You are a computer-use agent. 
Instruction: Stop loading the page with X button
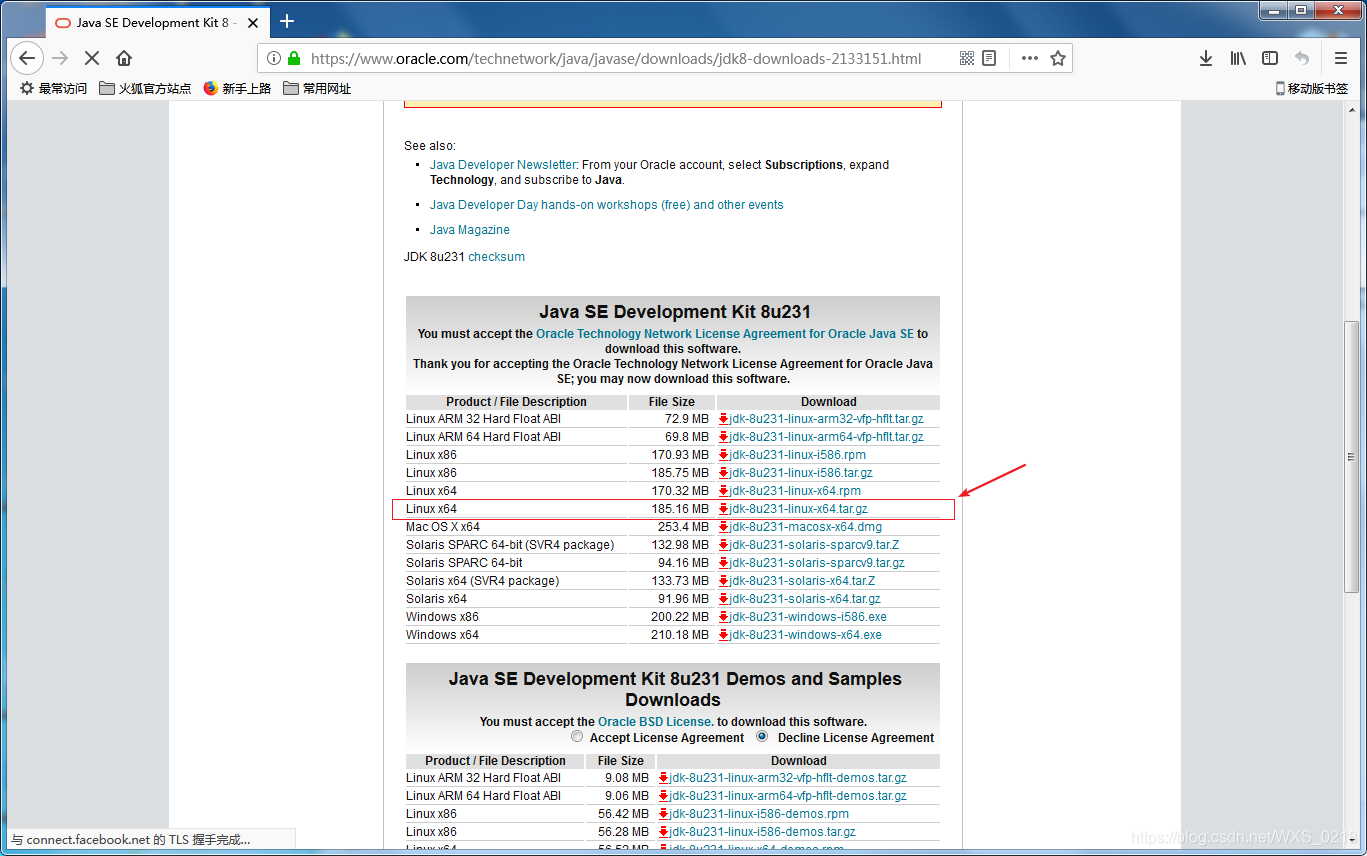(92, 58)
